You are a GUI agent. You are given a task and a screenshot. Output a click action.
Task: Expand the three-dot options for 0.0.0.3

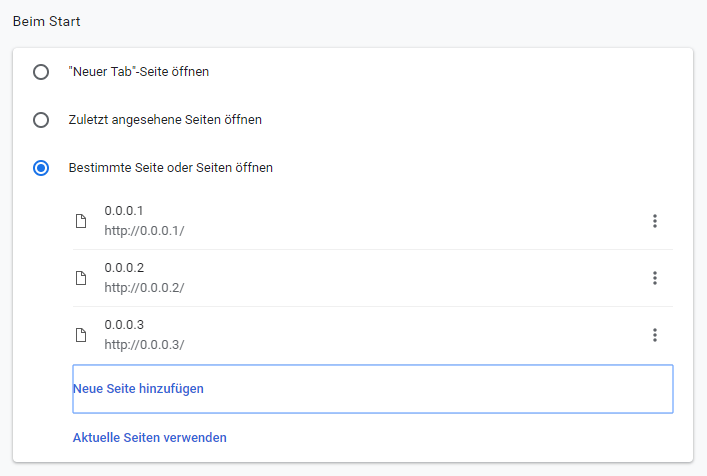click(x=655, y=335)
